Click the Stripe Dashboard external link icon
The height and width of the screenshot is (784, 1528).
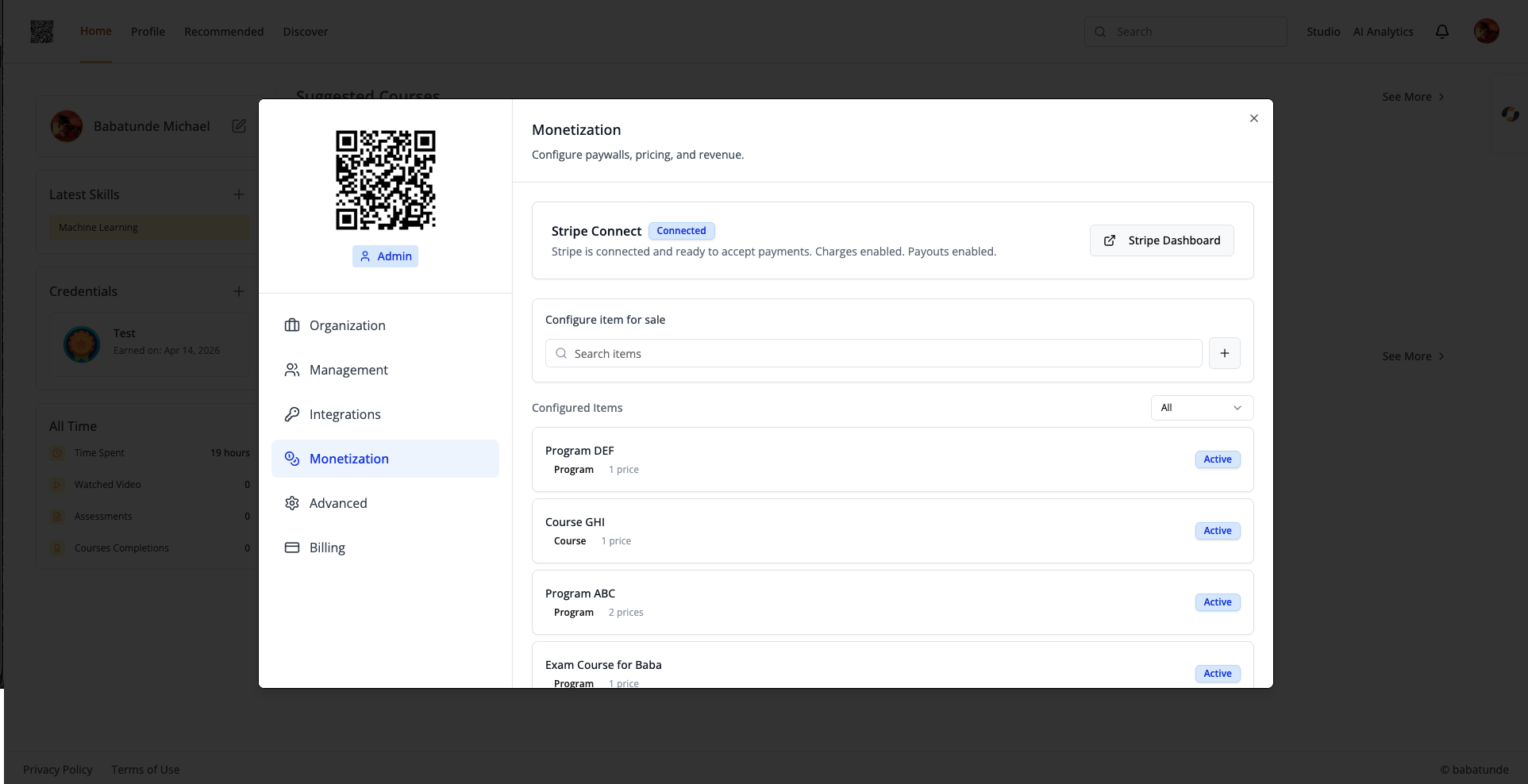(x=1110, y=240)
